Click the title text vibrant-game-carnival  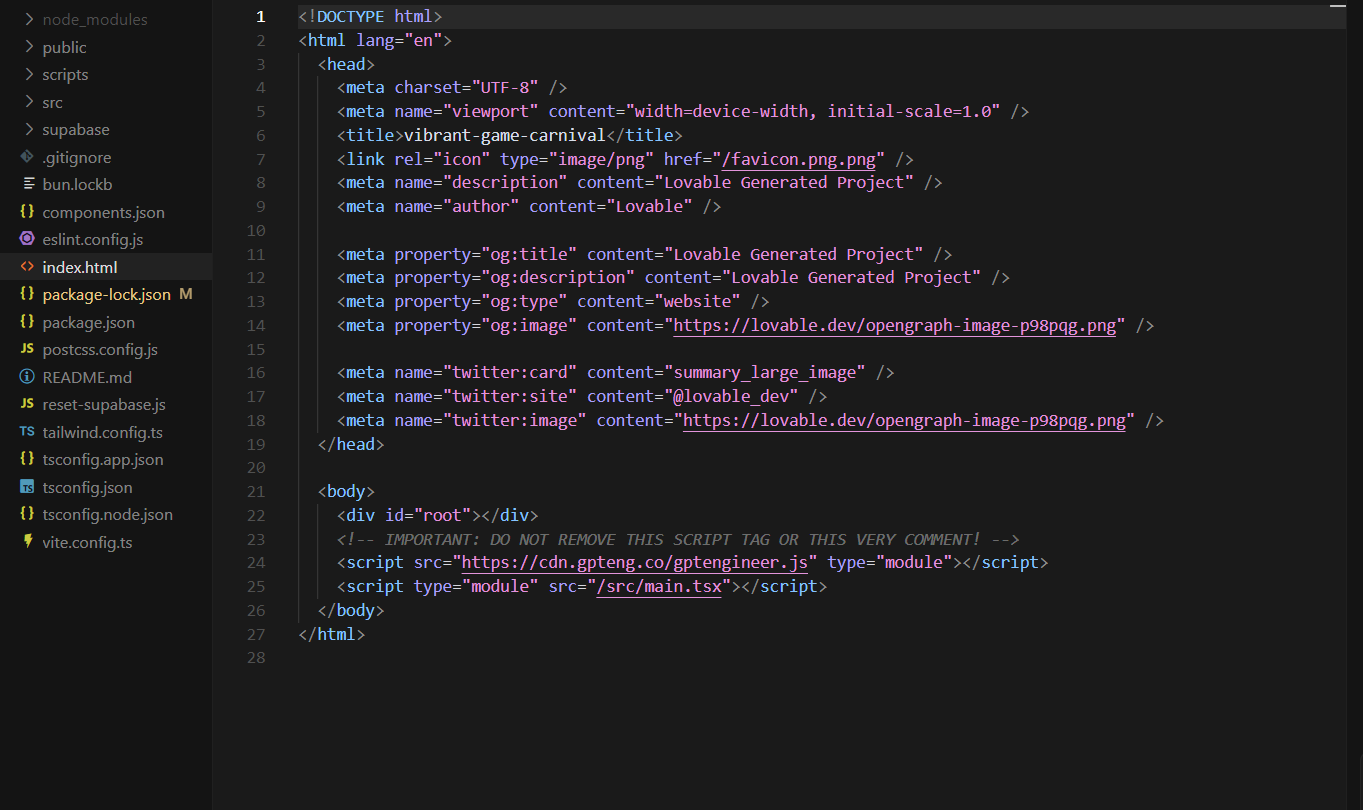pos(505,135)
